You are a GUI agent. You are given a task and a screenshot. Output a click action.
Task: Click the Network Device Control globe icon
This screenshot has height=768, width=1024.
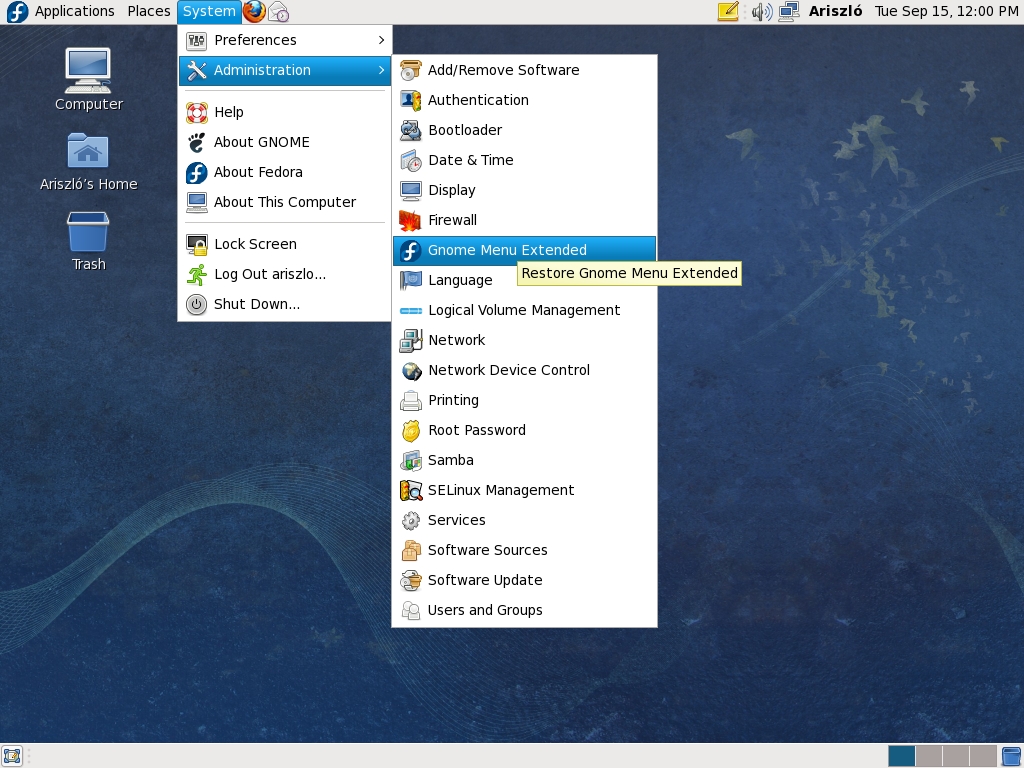tap(411, 370)
